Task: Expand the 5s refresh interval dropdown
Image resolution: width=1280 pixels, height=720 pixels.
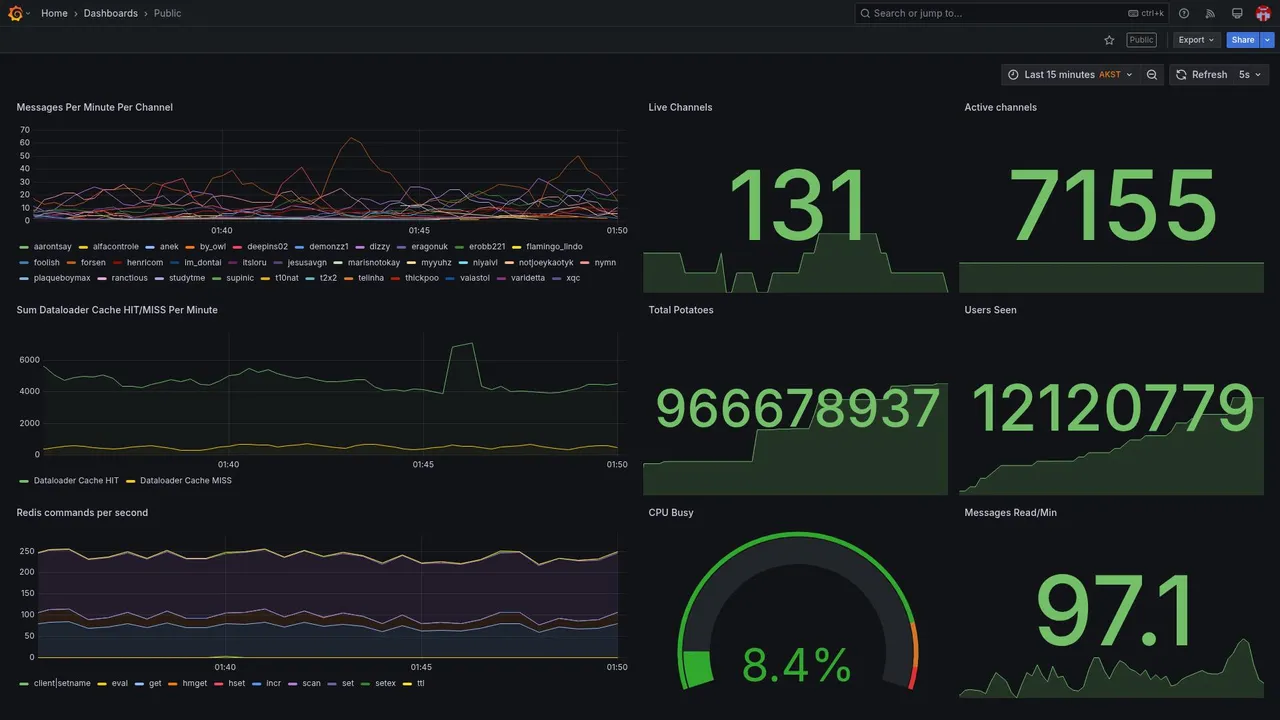Action: [1250, 75]
